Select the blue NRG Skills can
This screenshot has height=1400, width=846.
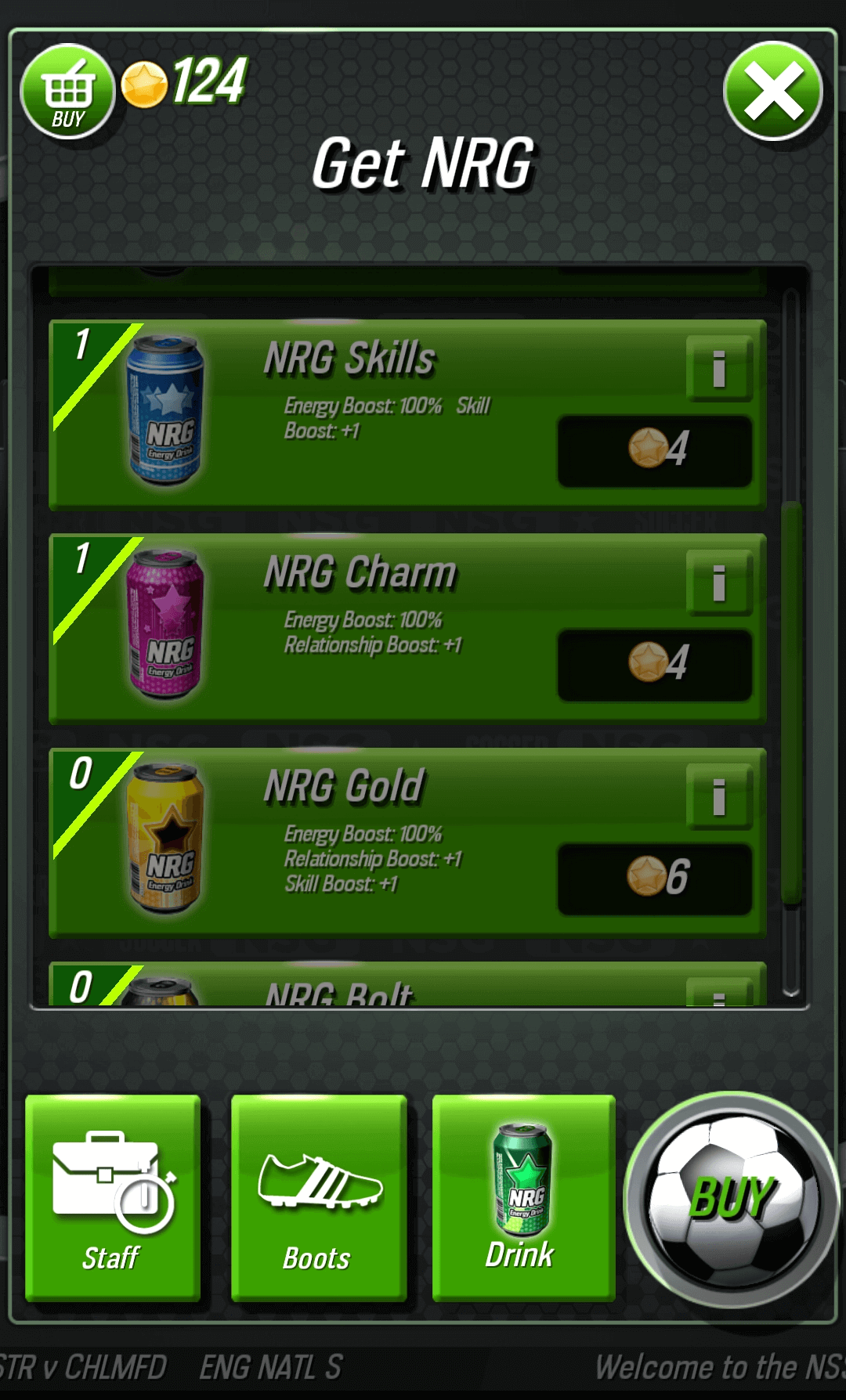pos(166,410)
